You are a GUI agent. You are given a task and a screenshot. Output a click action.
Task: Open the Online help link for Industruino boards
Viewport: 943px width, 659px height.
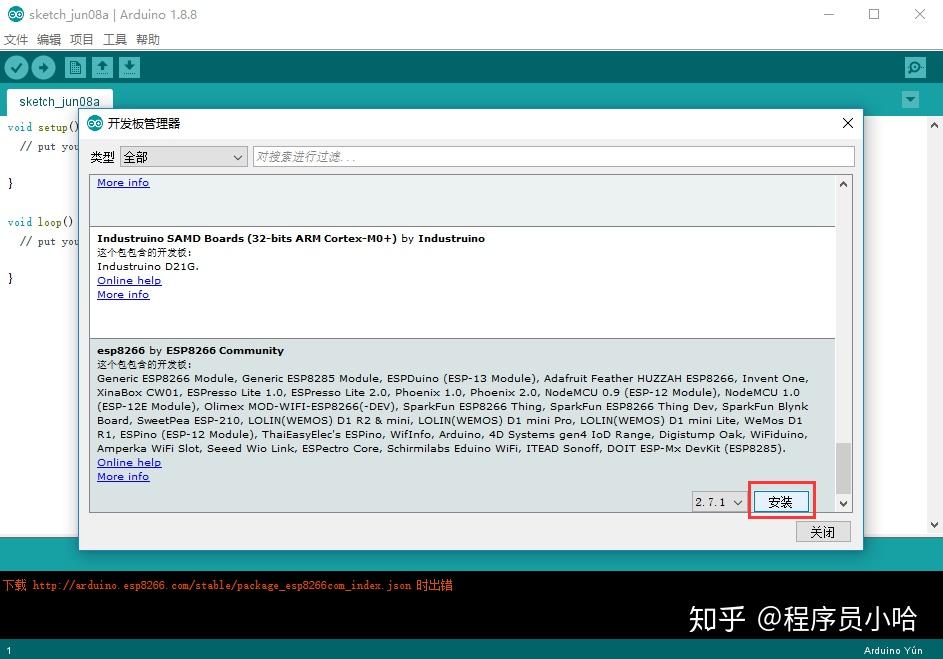129,280
